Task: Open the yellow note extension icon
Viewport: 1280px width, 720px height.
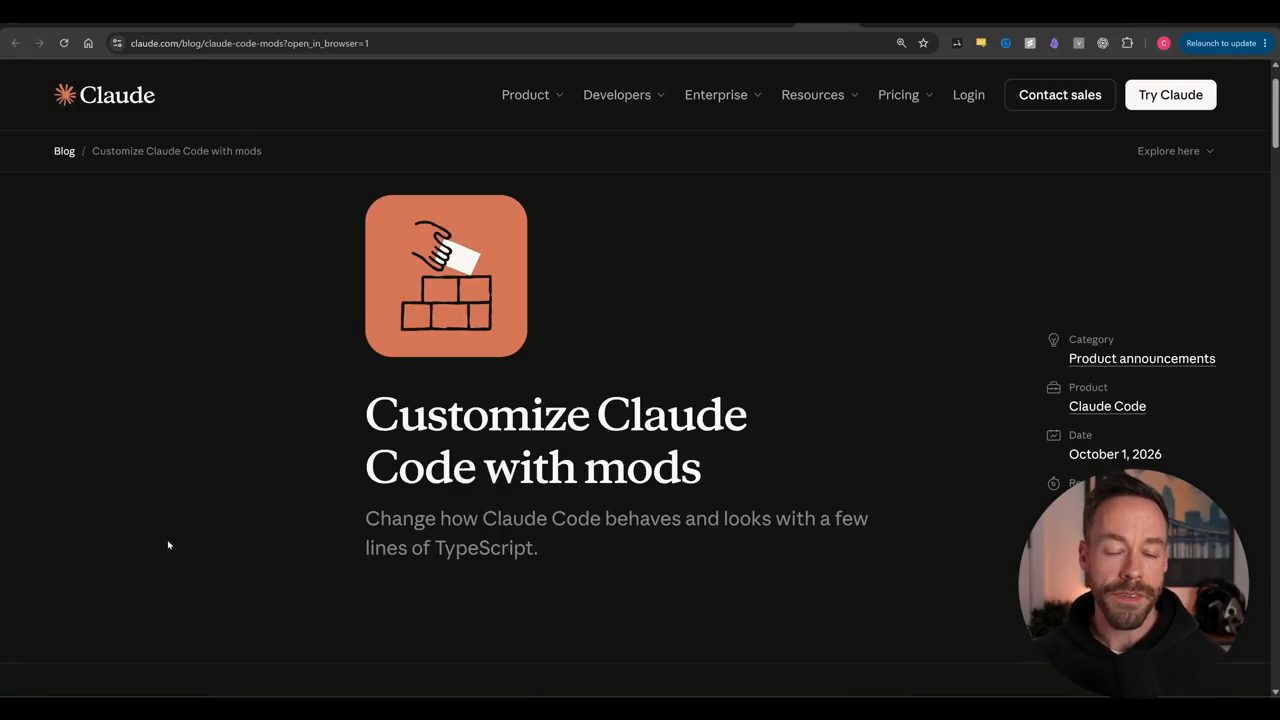Action: click(981, 43)
